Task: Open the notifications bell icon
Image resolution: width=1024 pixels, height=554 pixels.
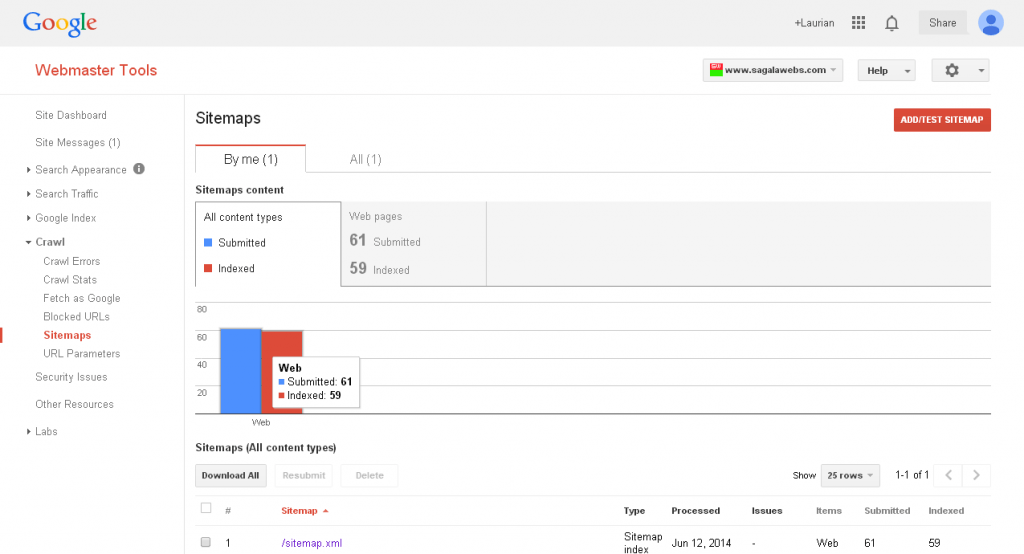Action: click(x=891, y=24)
